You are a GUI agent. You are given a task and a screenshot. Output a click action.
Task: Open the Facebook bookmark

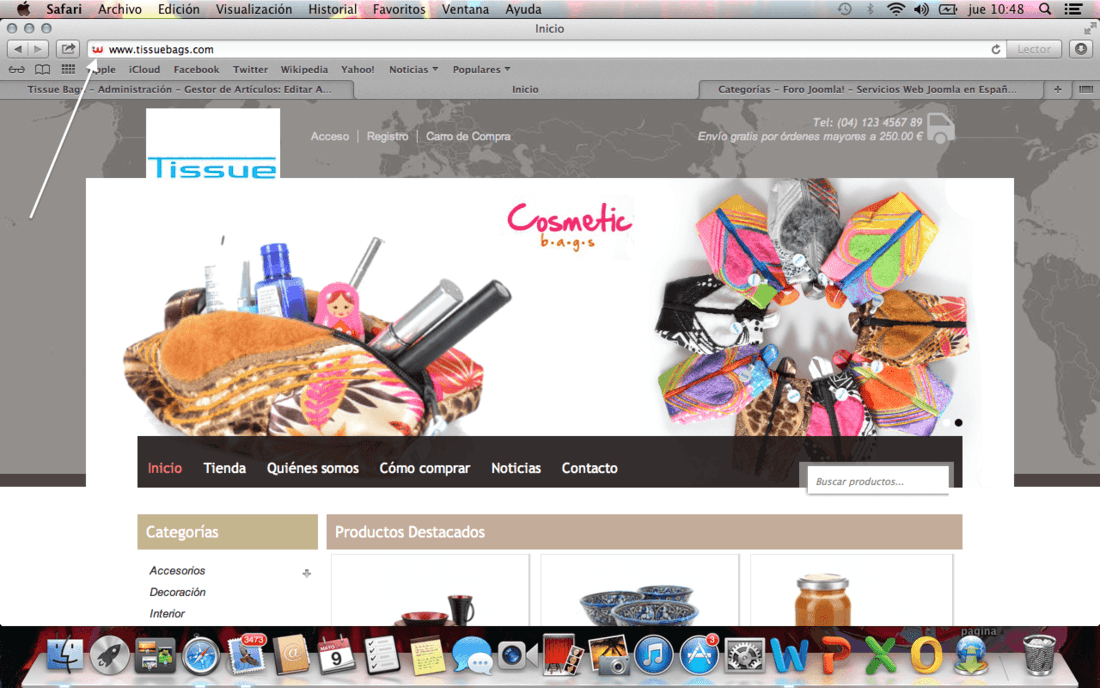tap(196, 69)
